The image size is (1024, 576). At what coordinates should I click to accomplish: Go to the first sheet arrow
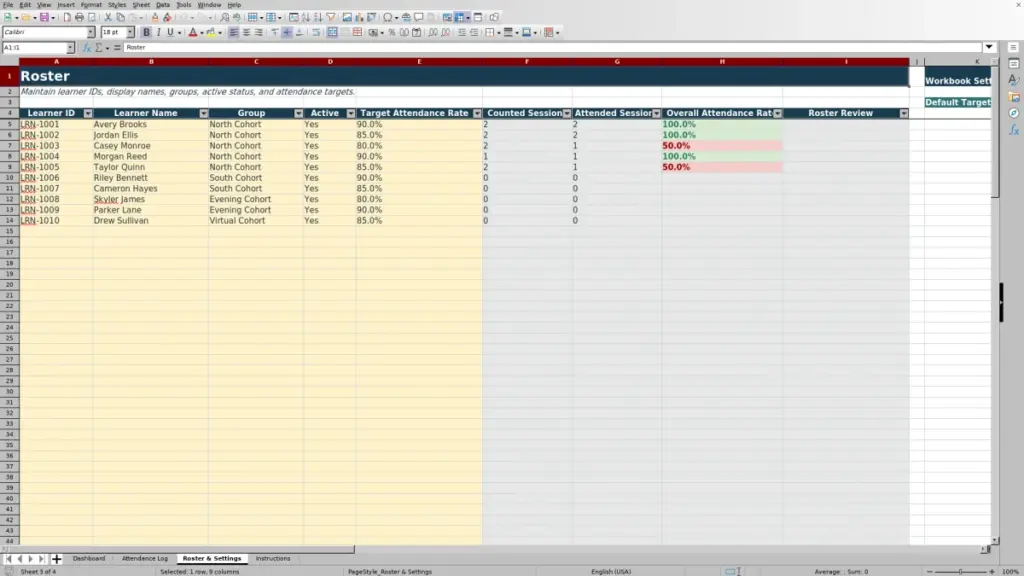(8, 559)
